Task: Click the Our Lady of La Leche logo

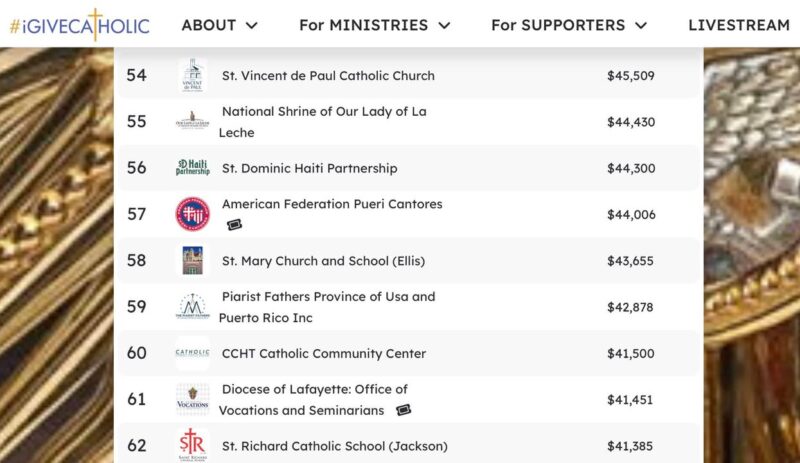Action: (192, 121)
